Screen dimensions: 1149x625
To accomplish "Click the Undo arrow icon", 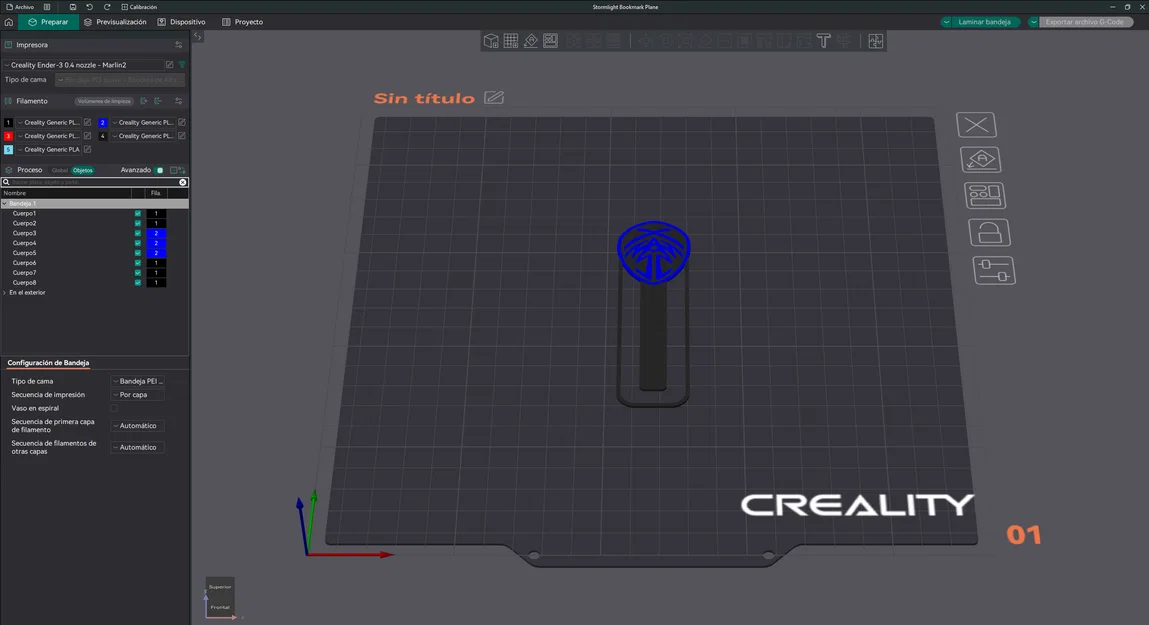I will point(89,7).
